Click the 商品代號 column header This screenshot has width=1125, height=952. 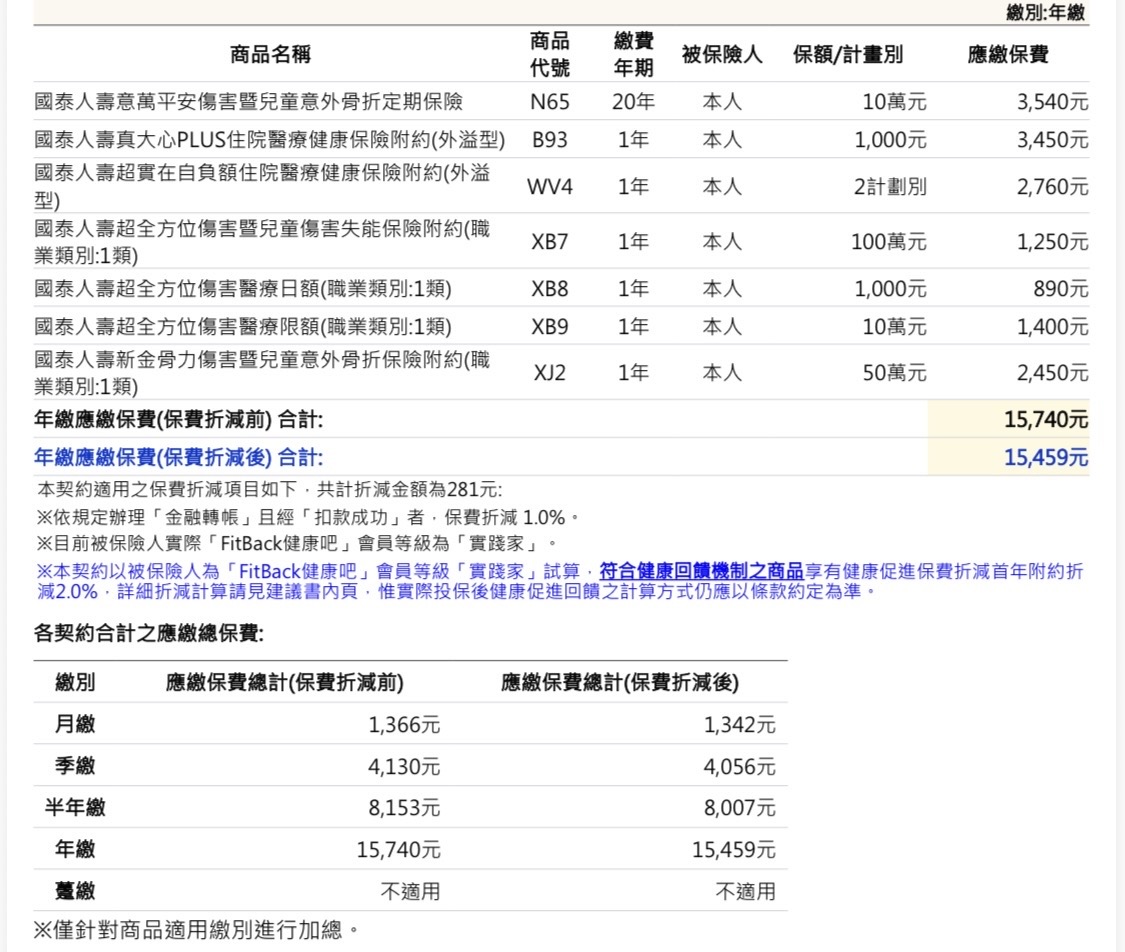549,55
